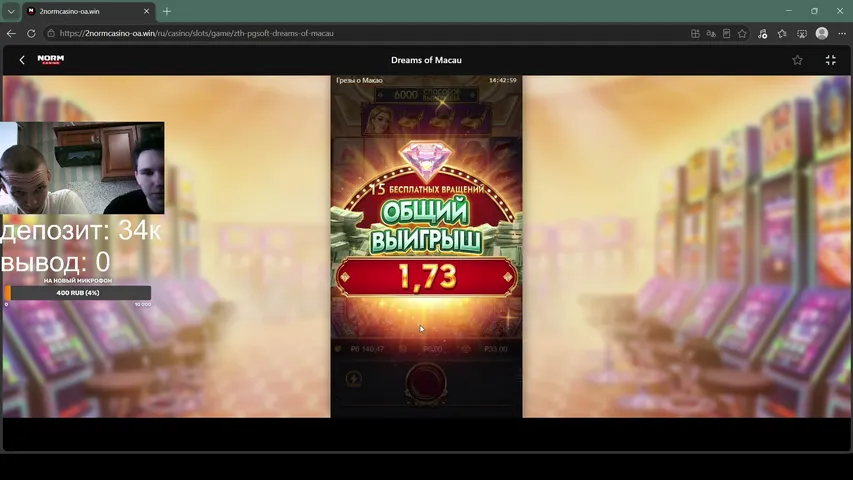Viewport: 853px width, 480px height.
Task: Click the game clock 14:42:59
Action: tap(502, 80)
